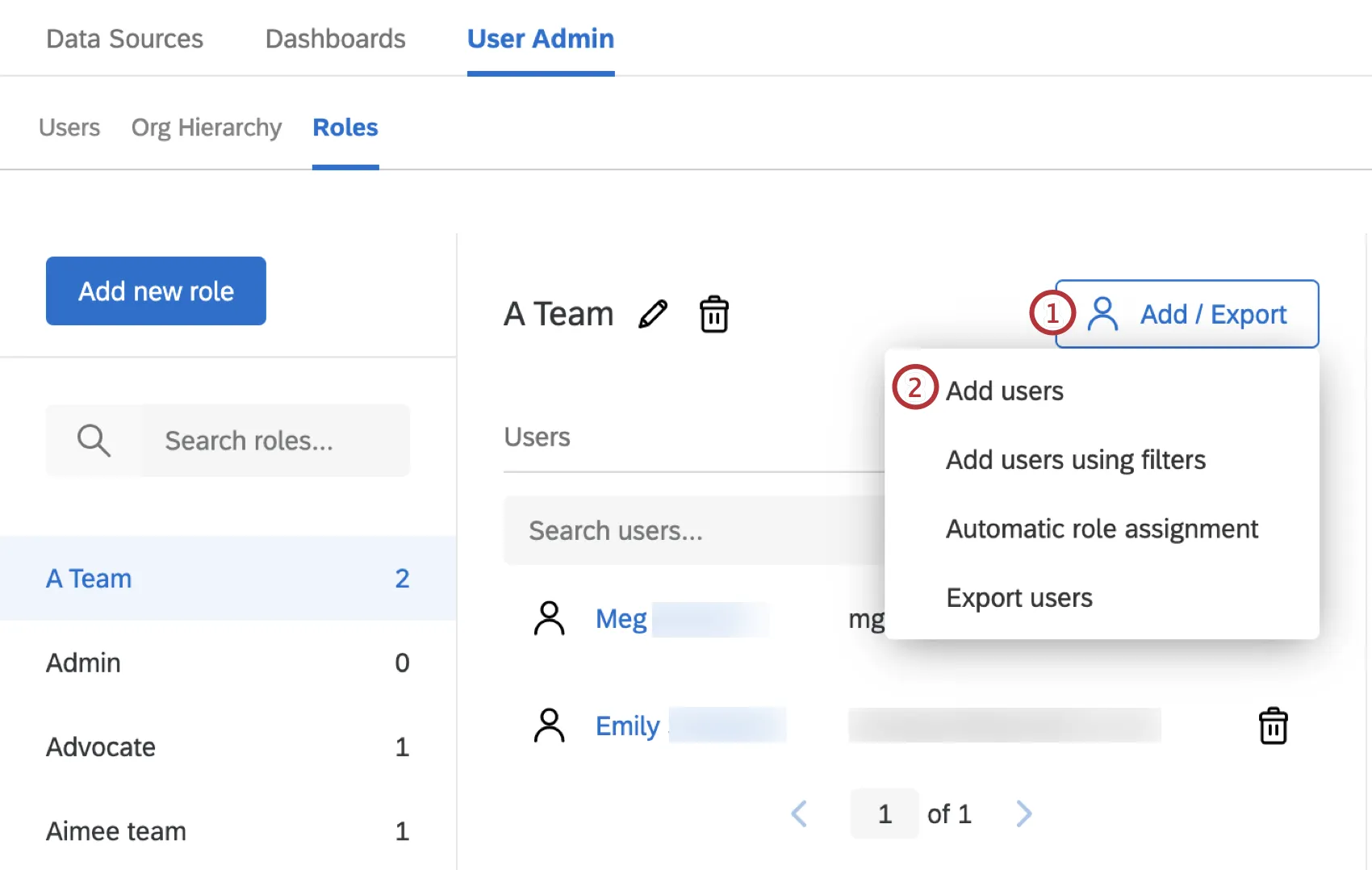Click the user icon beside Emily
1372x870 pixels.
tap(549, 726)
